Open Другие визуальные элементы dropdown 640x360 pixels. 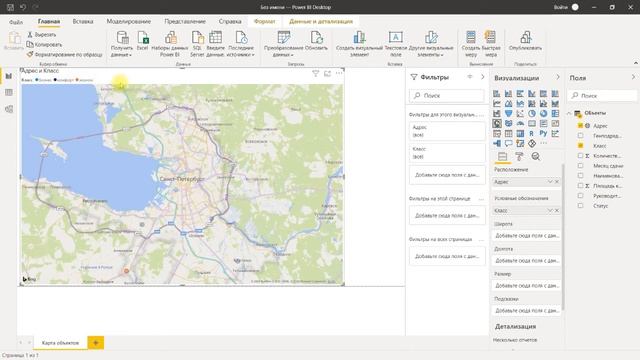point(431,44)
